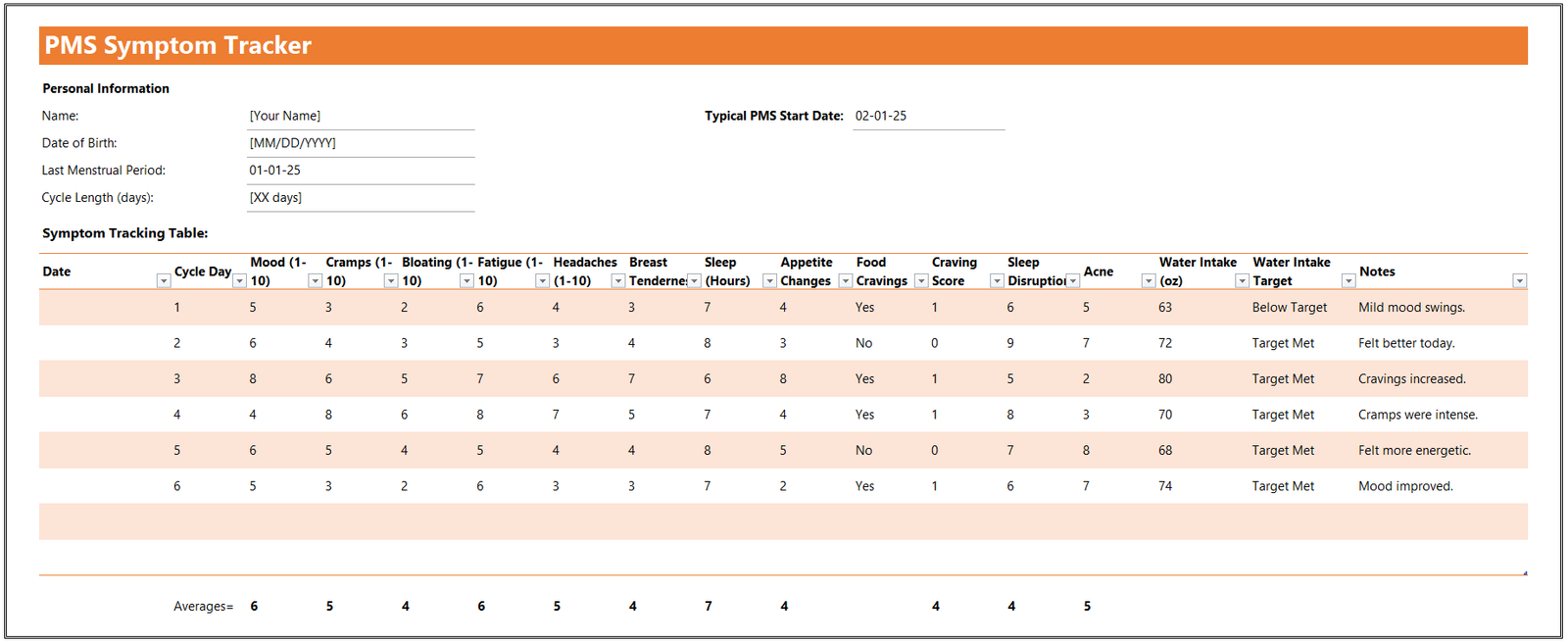Open the Date column filter dropdown
Image resolution: width=1568 pixels, height=643 pixels.
pyautogui.click(x=164, y=281)
